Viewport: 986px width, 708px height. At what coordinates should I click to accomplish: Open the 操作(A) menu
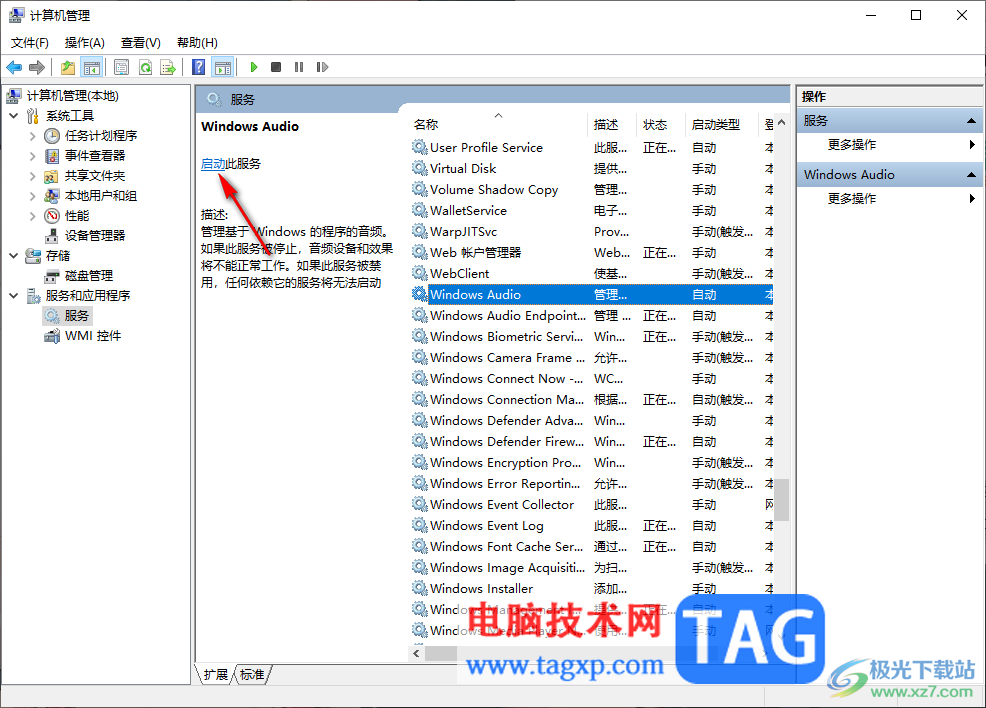[84, 43]
